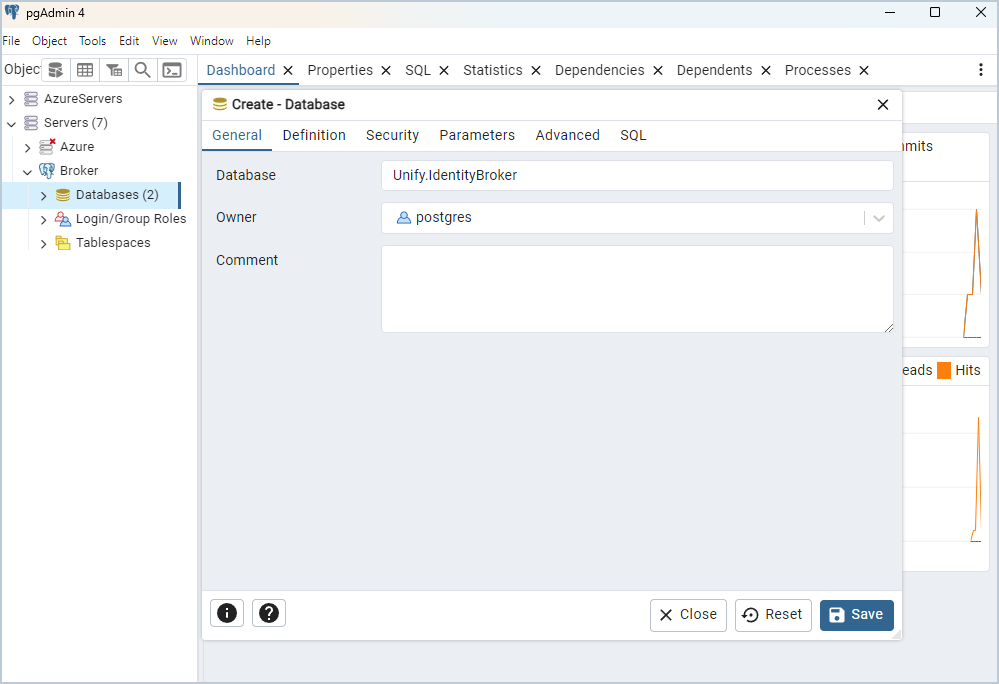
Task: Open the three-dot panel options menu
Action: [x=981, y=70]
